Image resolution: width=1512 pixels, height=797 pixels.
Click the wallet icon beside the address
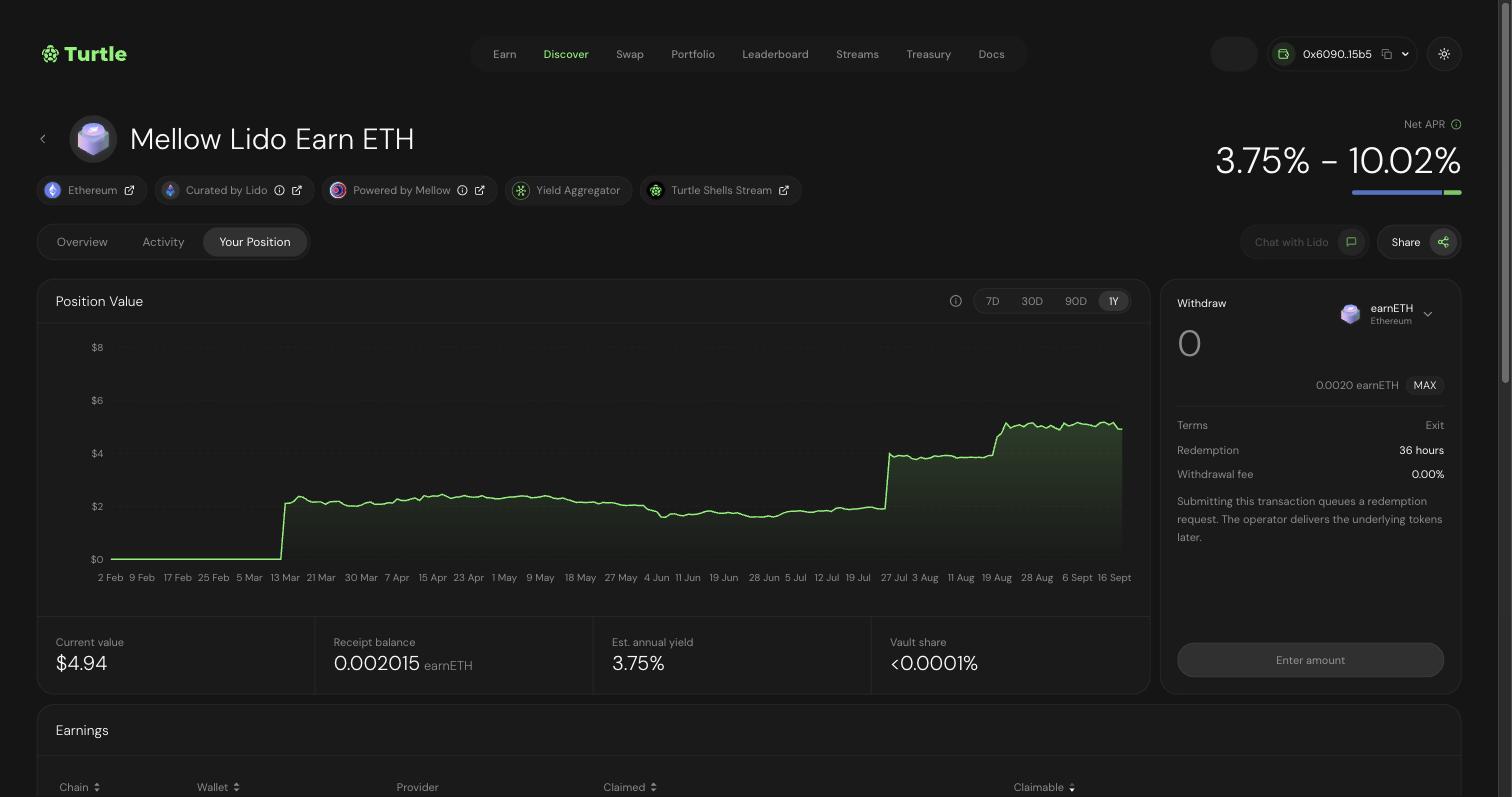point(1284,54)
